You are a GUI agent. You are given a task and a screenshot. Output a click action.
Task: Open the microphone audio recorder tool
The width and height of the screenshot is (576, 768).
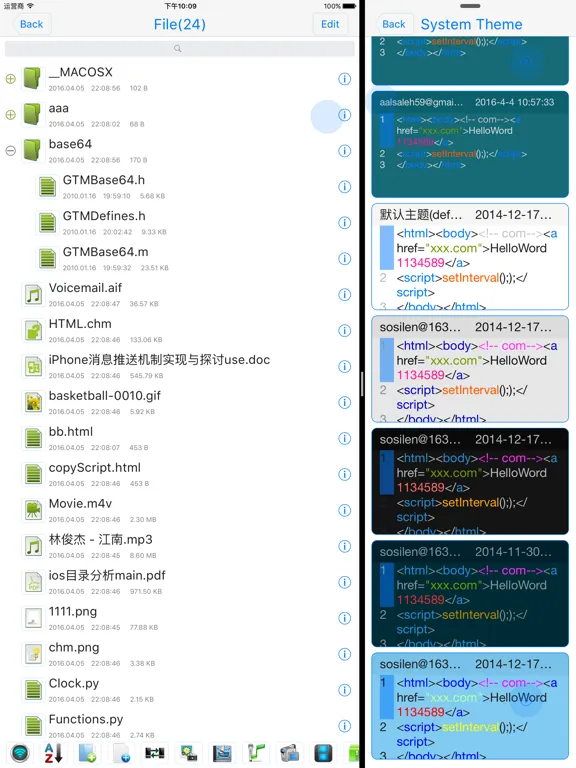(256, 753)
